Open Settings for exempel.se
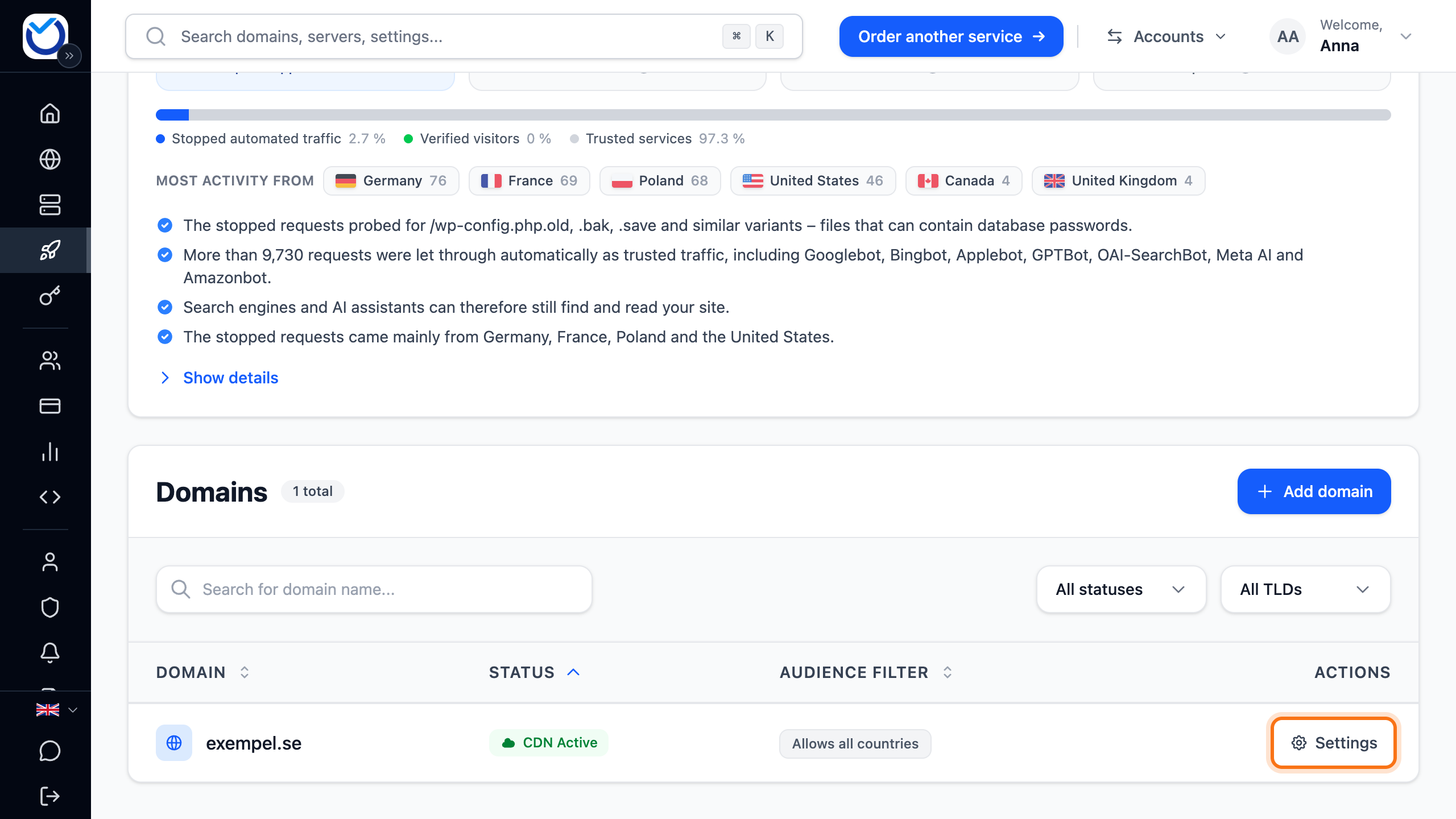The width and height of the screenshot is (1456, 819). point(1333,743)
